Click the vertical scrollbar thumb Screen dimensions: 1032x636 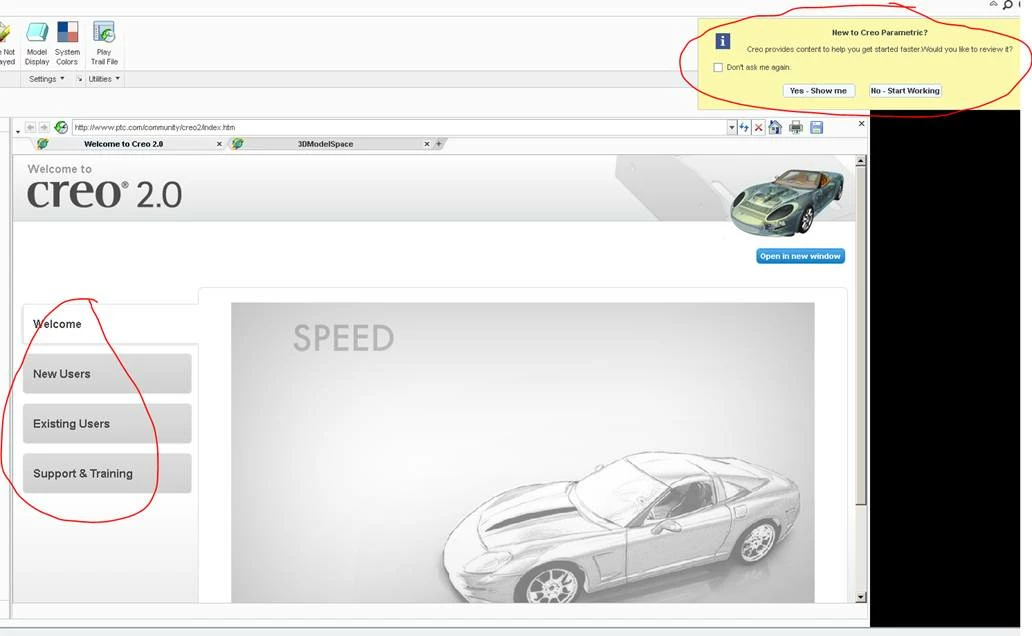(861, 336)
